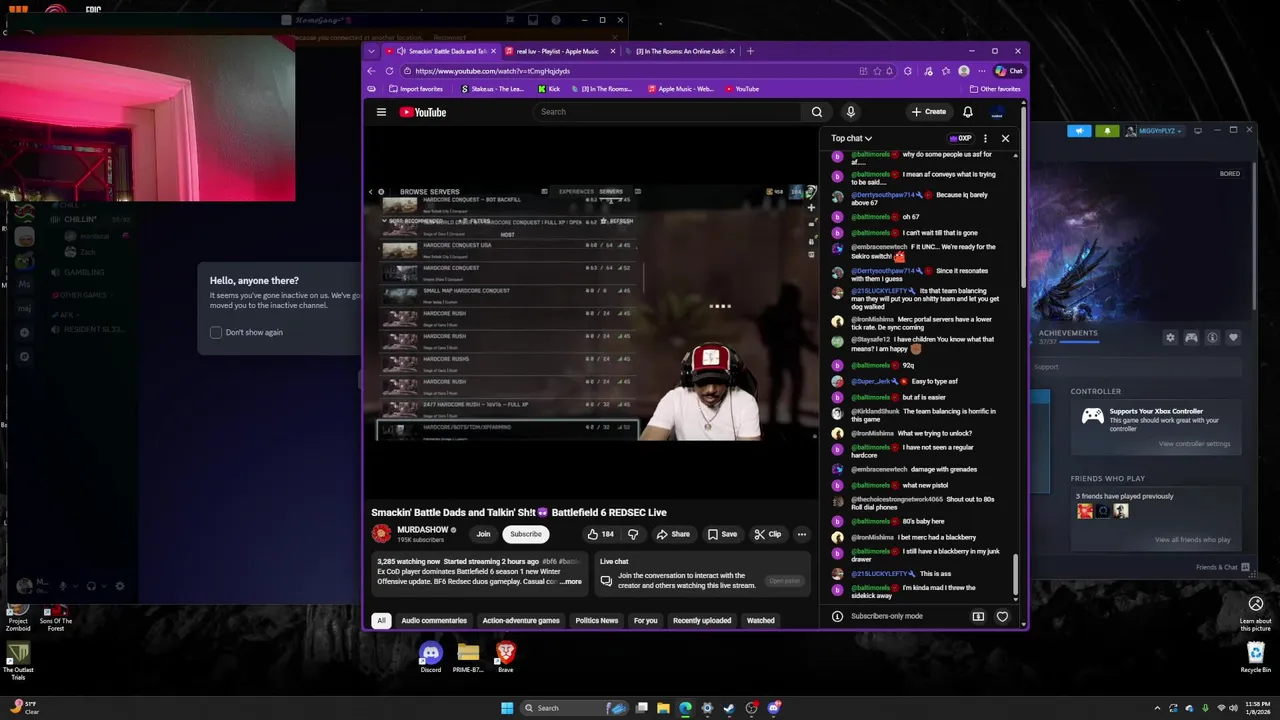
Task: Click the Clip button
Action: [767, 534]
